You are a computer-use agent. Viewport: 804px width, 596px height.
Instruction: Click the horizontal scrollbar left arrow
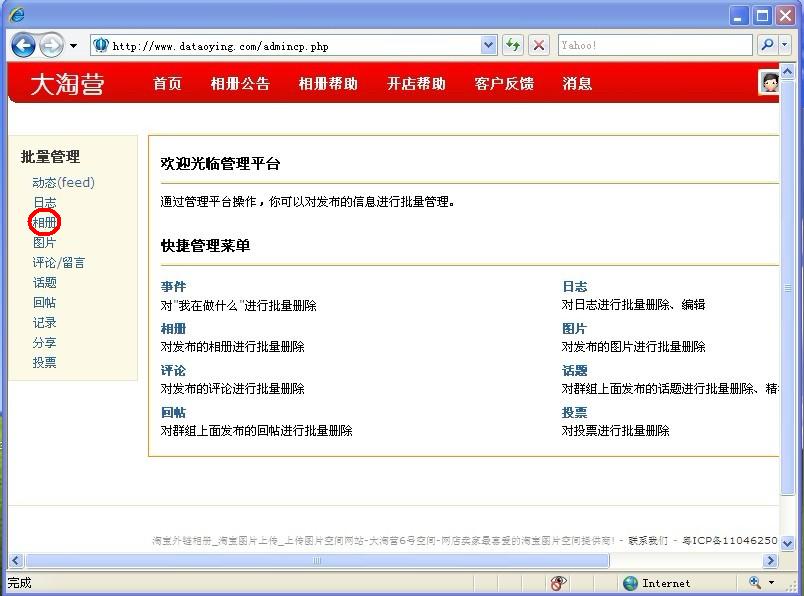tap(16, 561)
